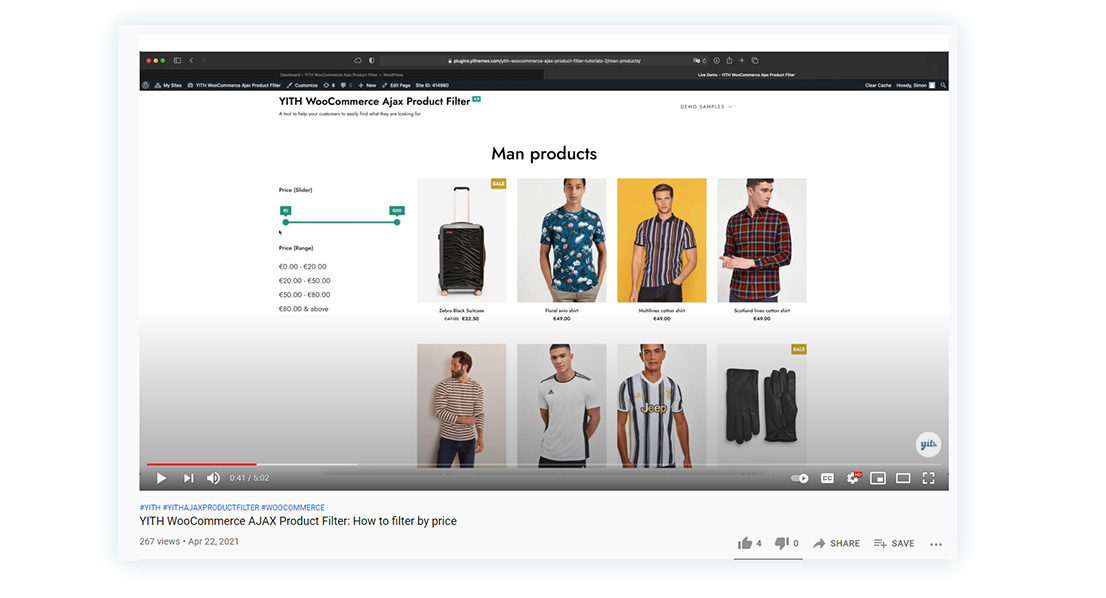The image size is (1106, 598).
Task: Switch to miniplayer mode
Action: tap(877, 478)
